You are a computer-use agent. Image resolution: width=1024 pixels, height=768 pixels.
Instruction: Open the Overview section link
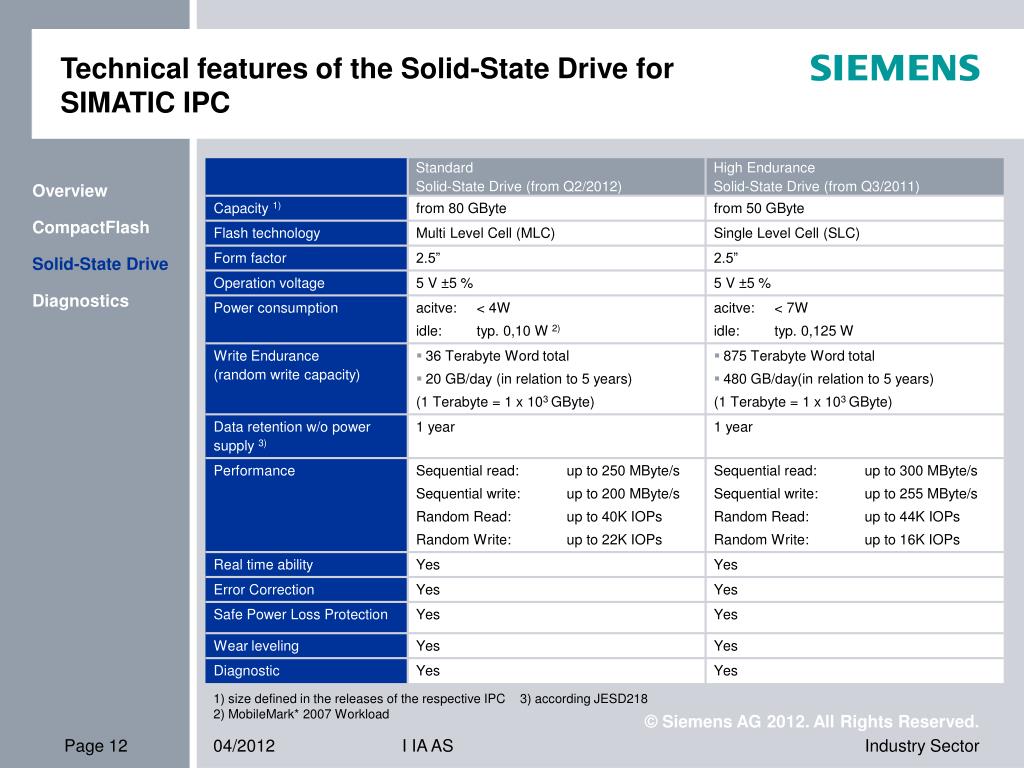coord(70,191)
